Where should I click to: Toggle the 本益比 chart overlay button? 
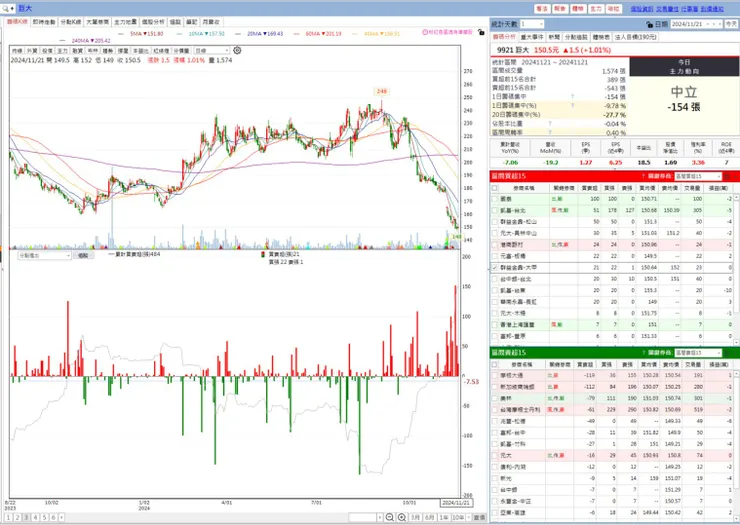pos(140,51)
